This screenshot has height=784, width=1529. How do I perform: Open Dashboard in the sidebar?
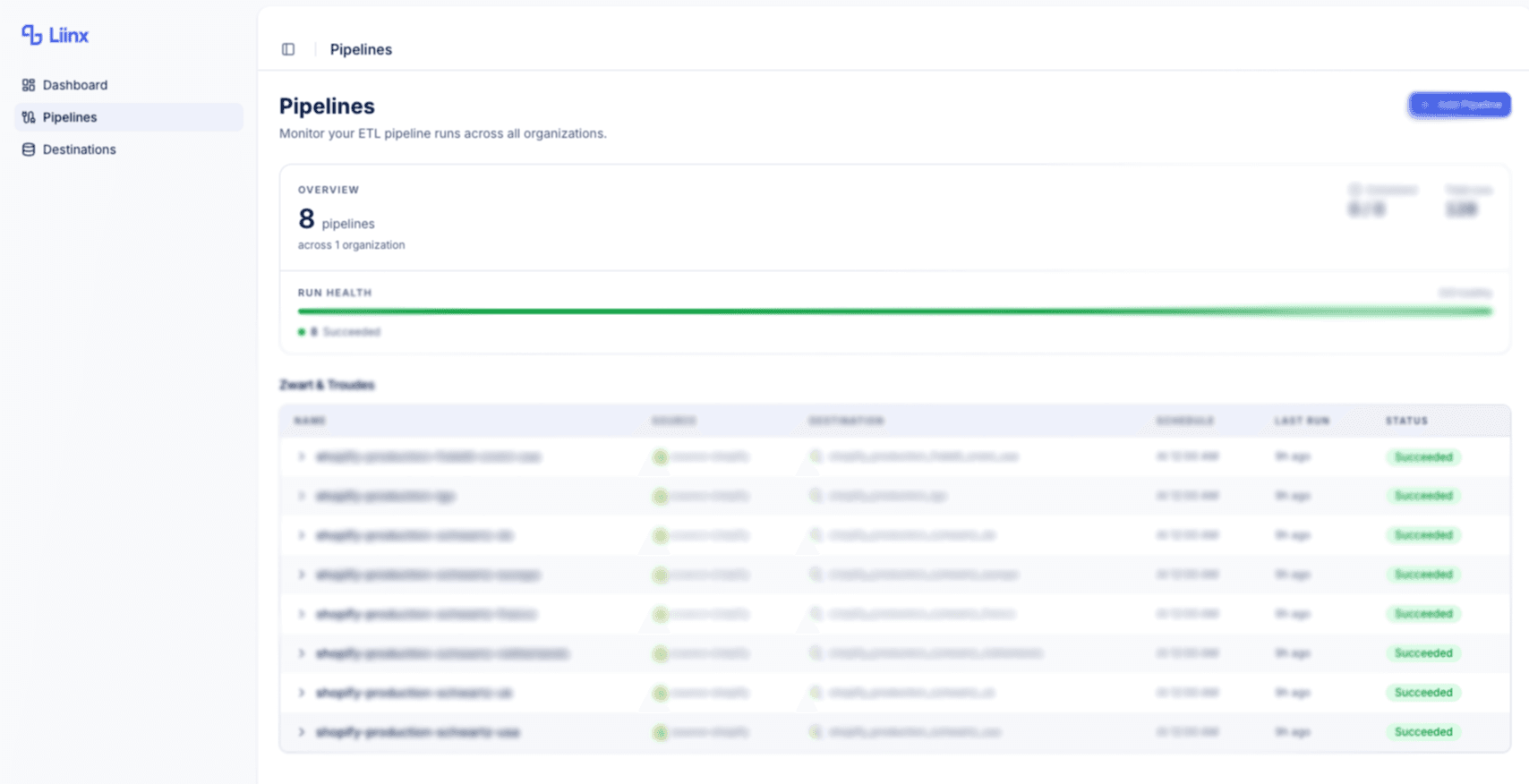(x=128, y=85)
